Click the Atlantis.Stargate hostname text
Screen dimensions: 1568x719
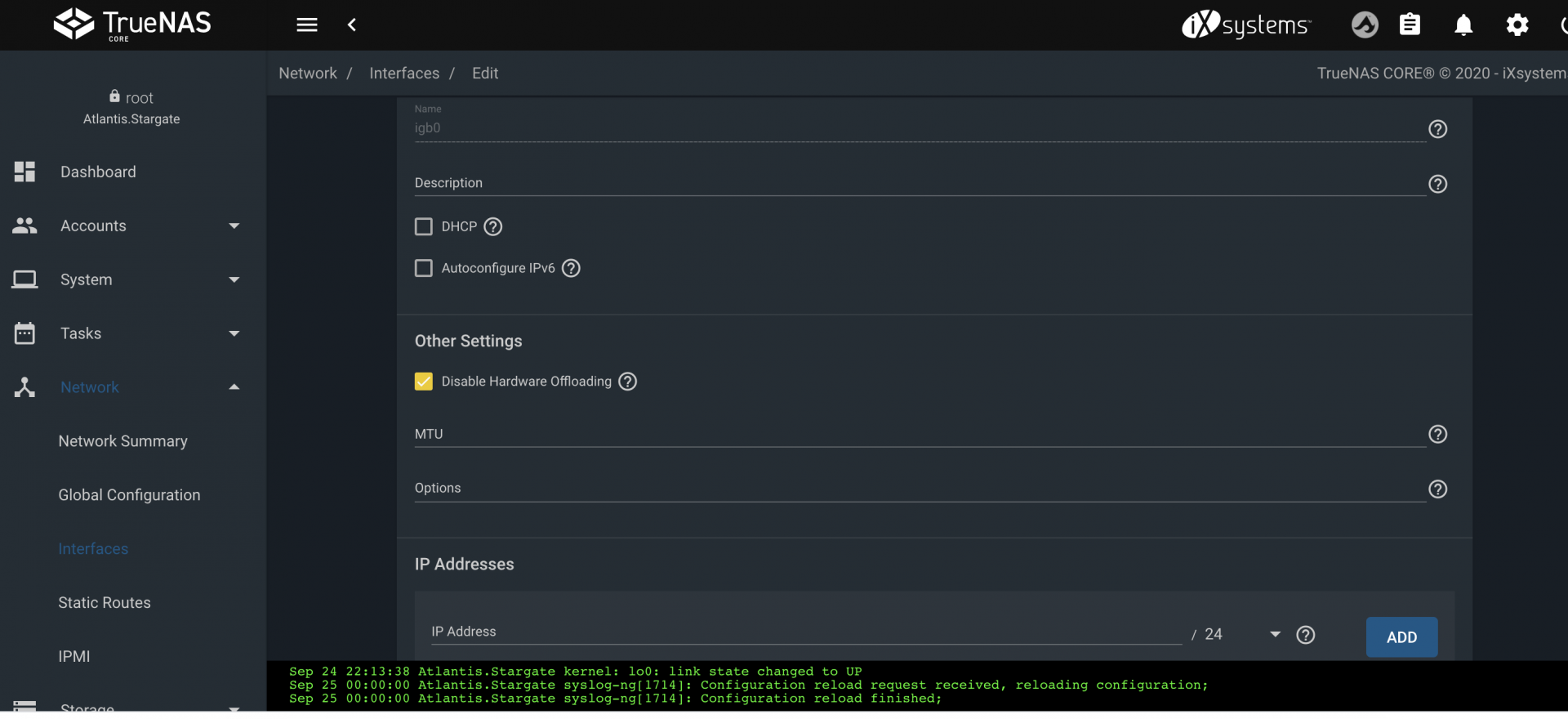(x=131, y=119)
